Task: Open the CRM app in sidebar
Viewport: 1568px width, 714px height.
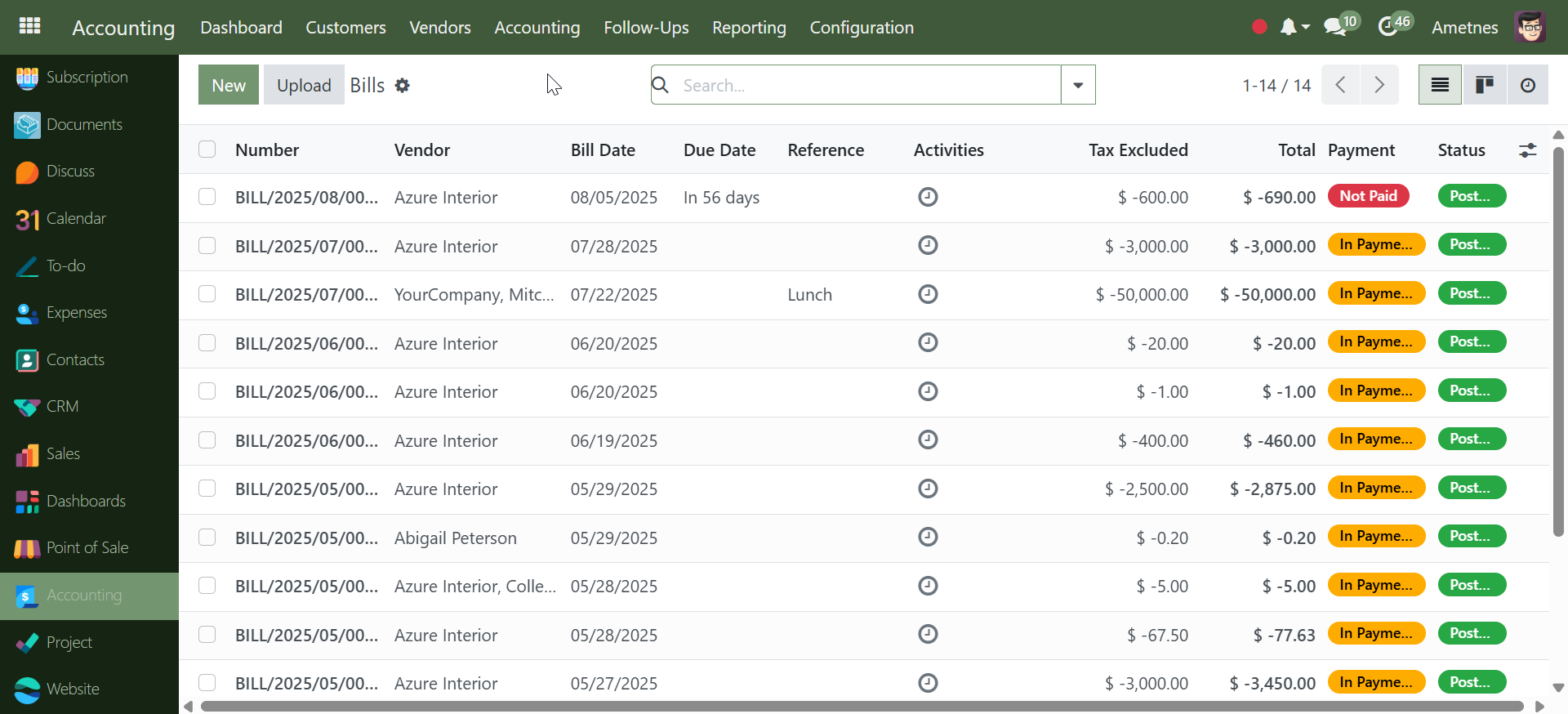Action: 62,407
